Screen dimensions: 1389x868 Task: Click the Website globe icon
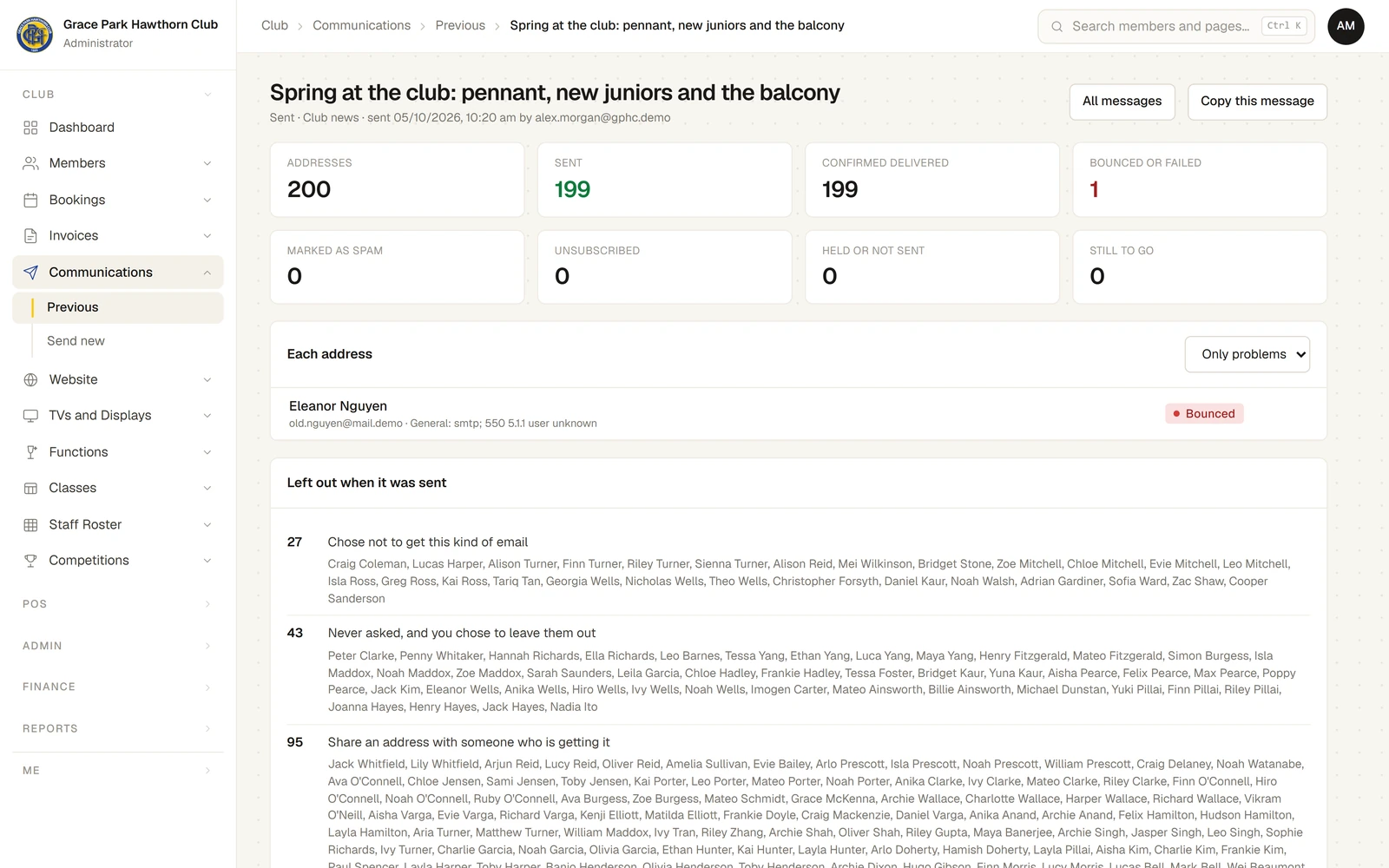[x=30, y=379]
